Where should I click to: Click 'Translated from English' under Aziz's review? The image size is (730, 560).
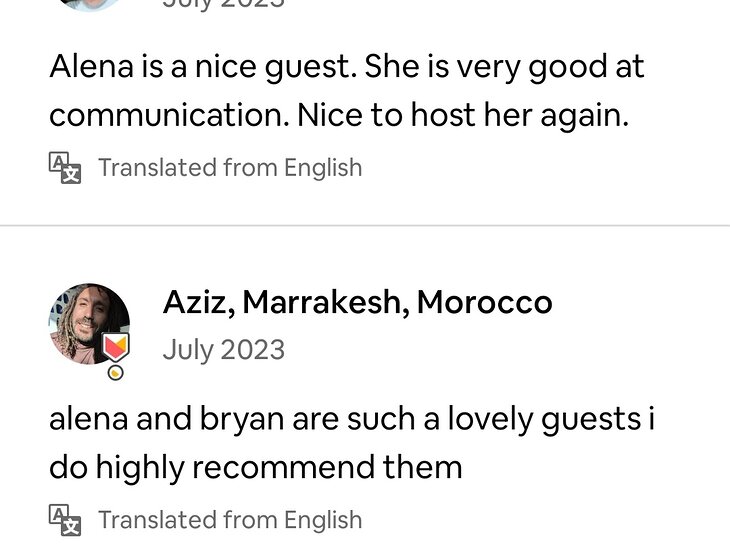pyautogui.click(x=230, y=520)
